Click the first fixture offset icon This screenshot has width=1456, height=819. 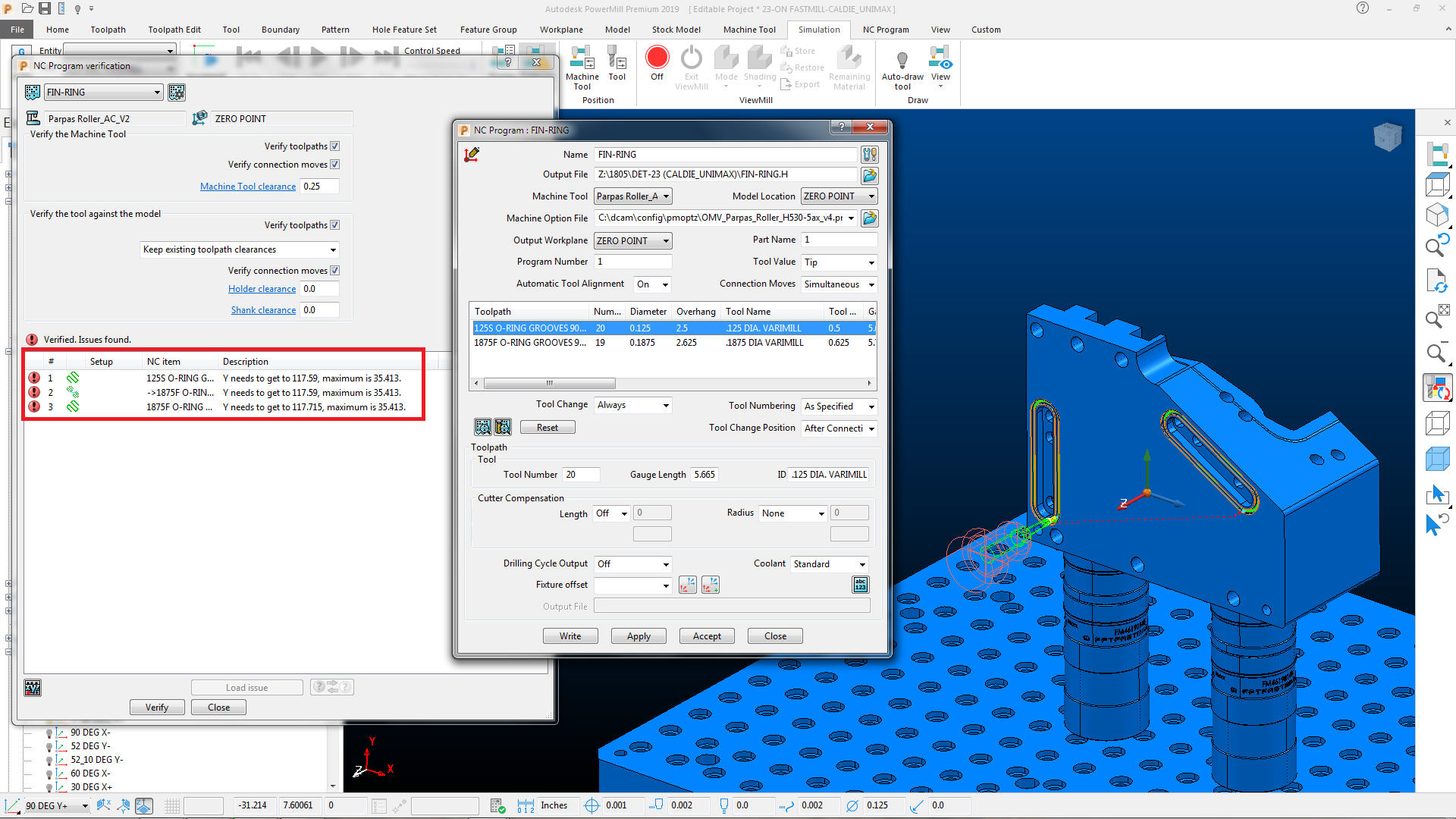[688, 585]
